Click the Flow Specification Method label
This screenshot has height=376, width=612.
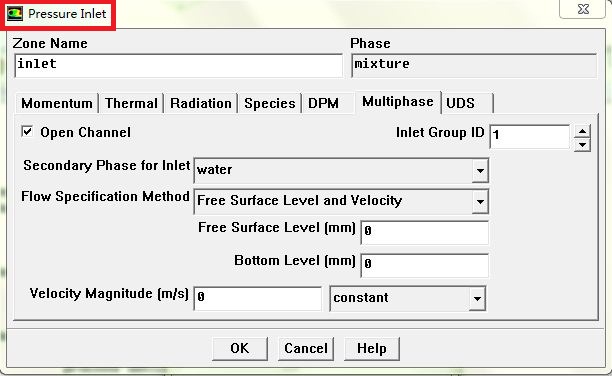tap(105, 196)
